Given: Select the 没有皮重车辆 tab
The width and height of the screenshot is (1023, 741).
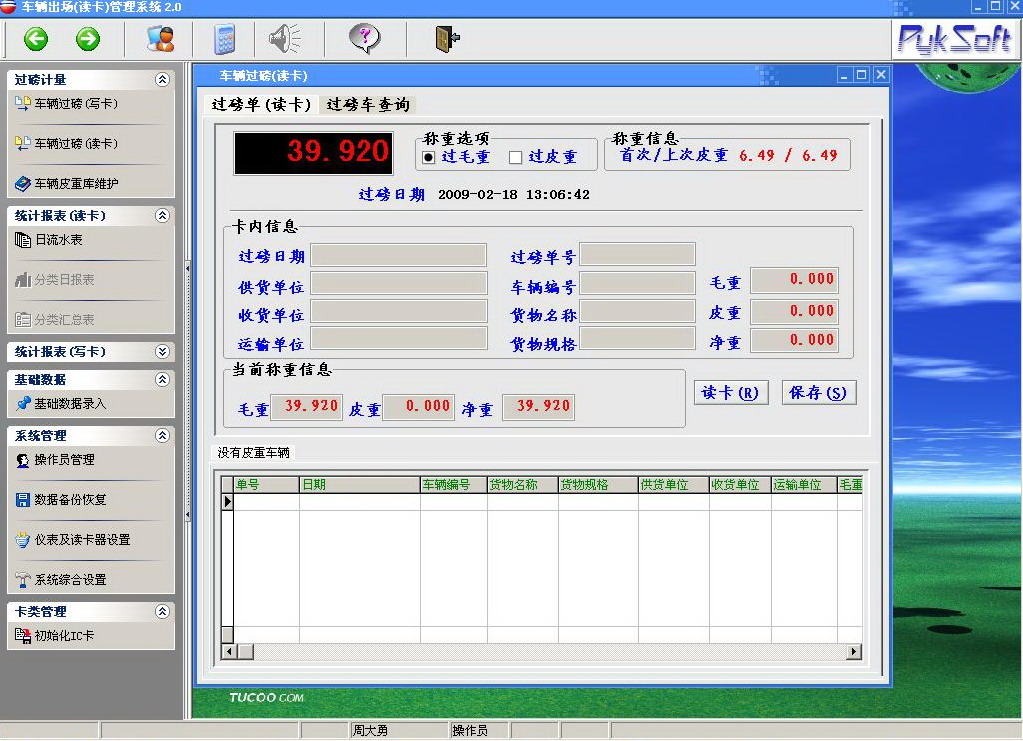Looking at the screenshot, I should (254, 453).
